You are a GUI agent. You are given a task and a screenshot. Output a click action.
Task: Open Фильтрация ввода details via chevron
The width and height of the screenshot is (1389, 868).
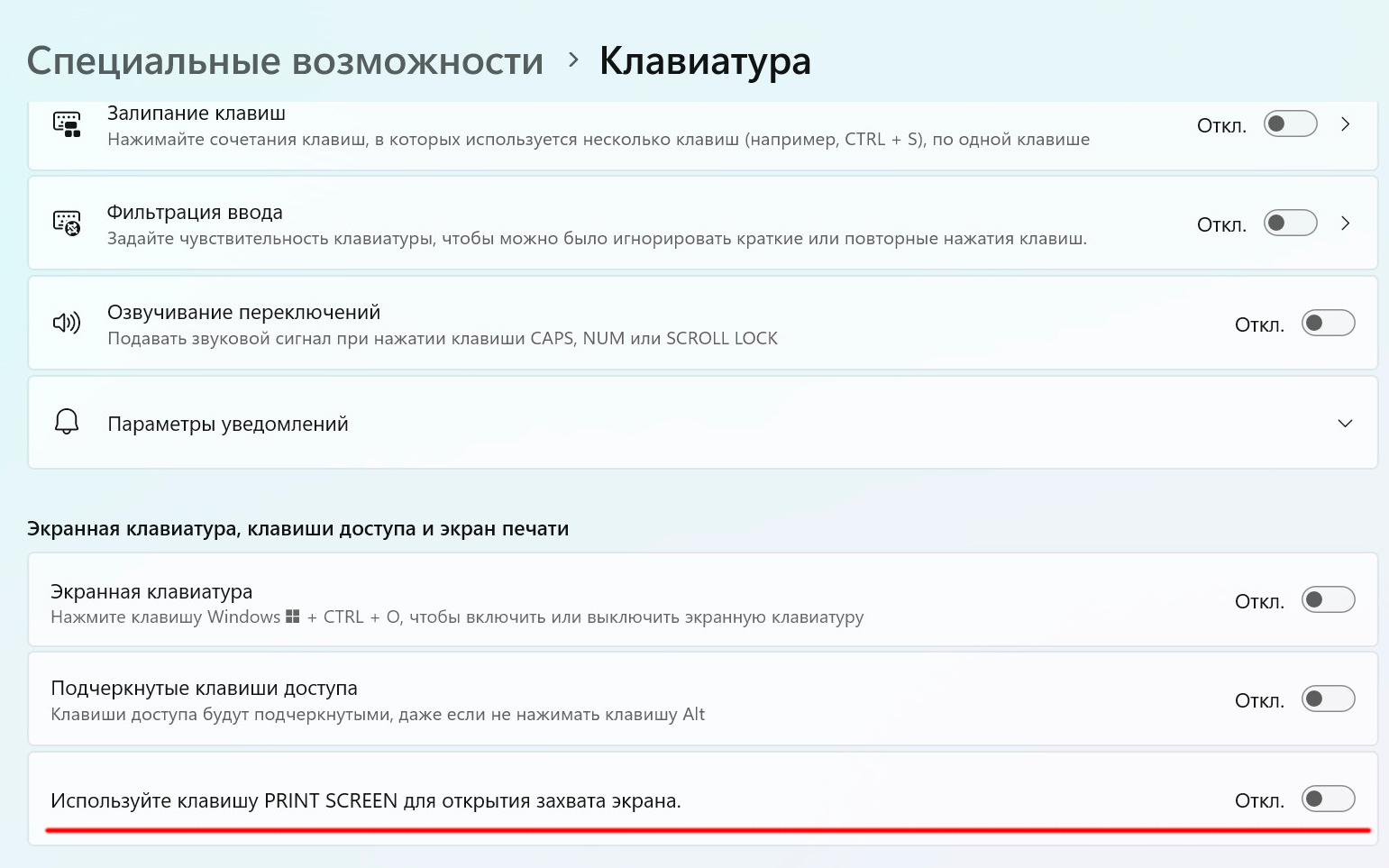coord(1345,224)
